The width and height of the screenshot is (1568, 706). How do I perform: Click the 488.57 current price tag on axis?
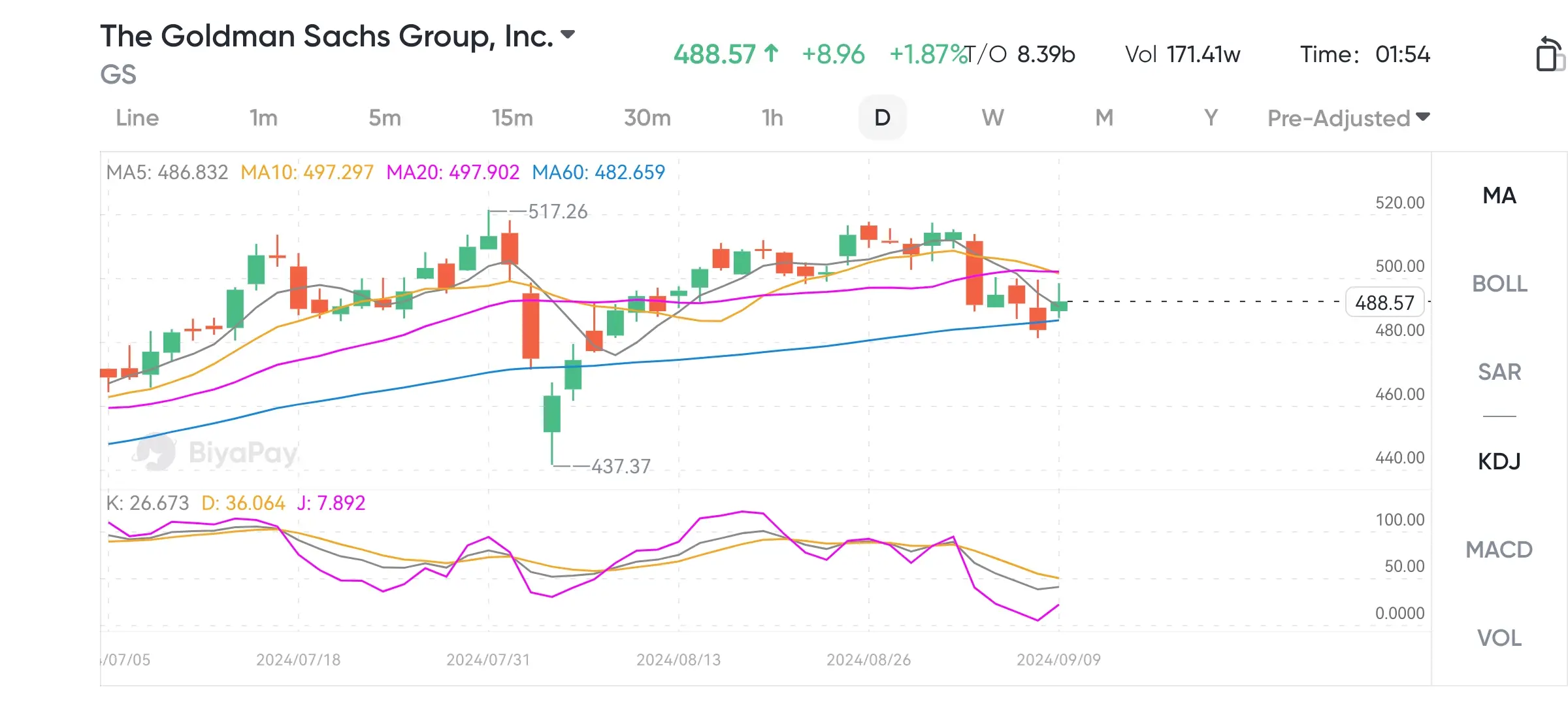1384,303
